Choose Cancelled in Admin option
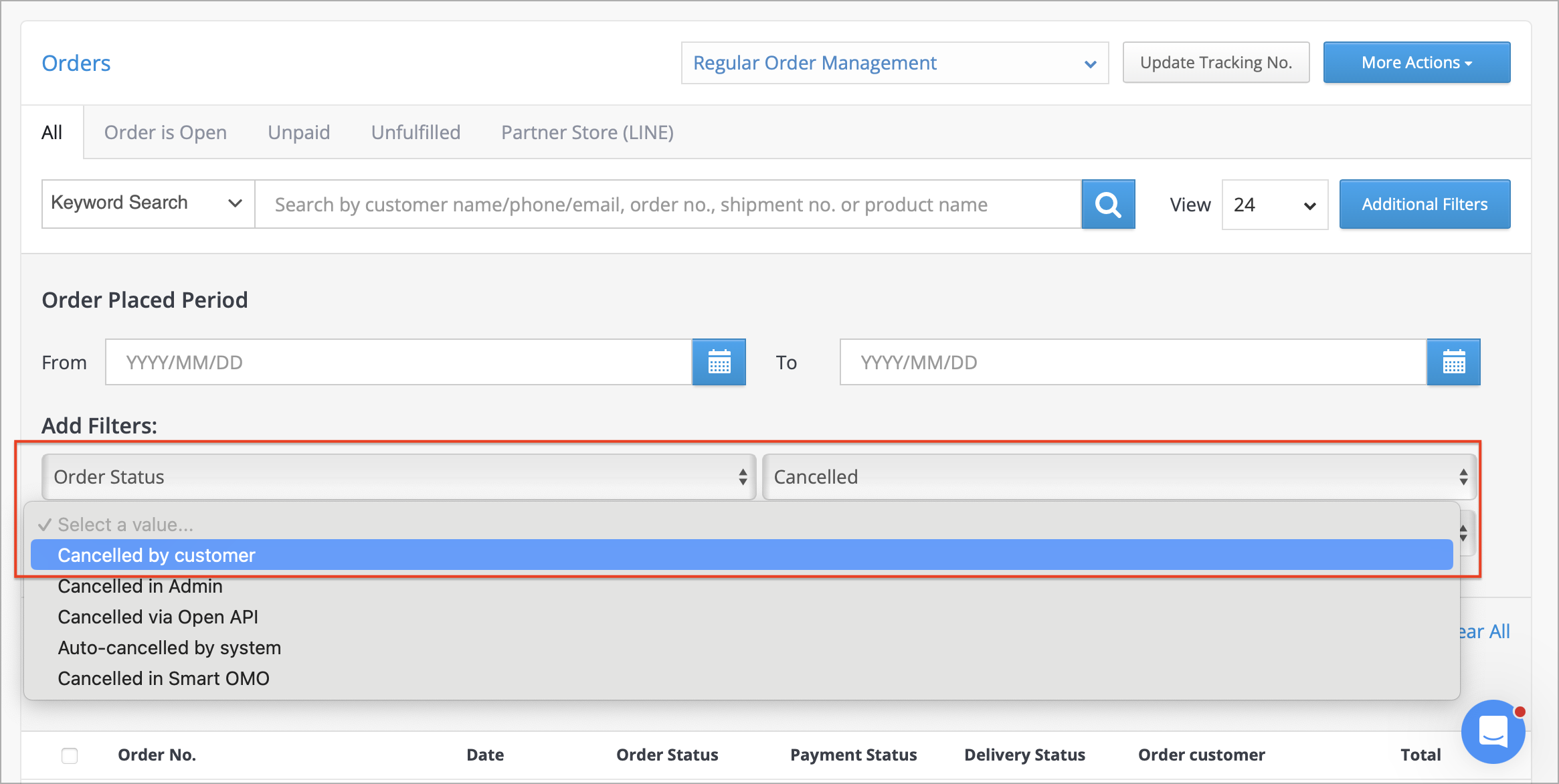The width and height of the screenshot is (1559, 784). coord(741,586)
